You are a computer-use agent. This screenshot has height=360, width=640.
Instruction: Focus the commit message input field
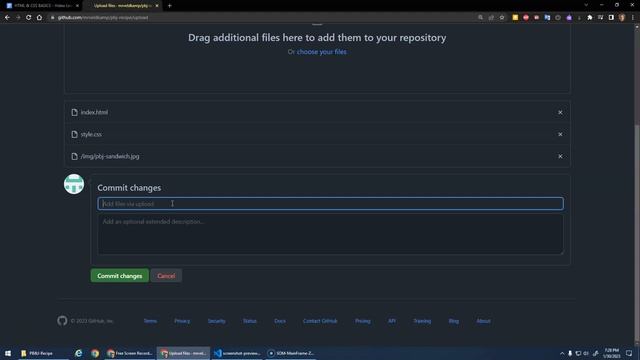[331, 204]
